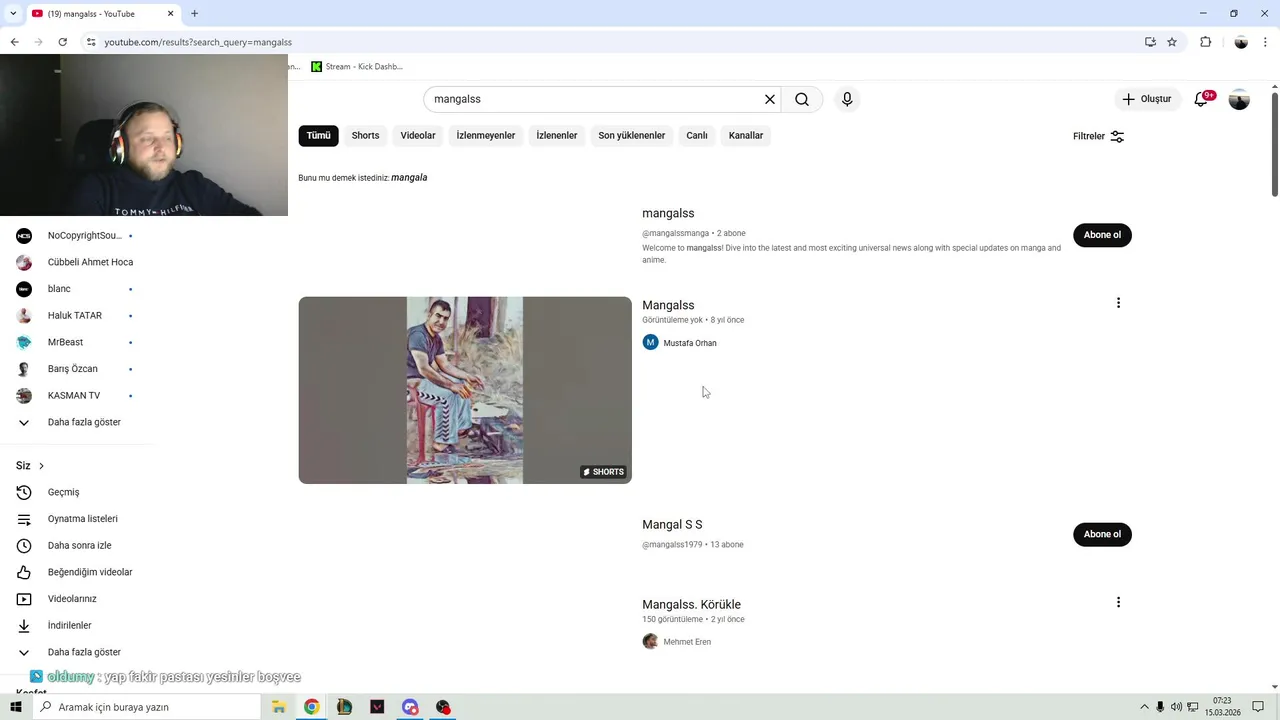Open a new browser tab

194,13
